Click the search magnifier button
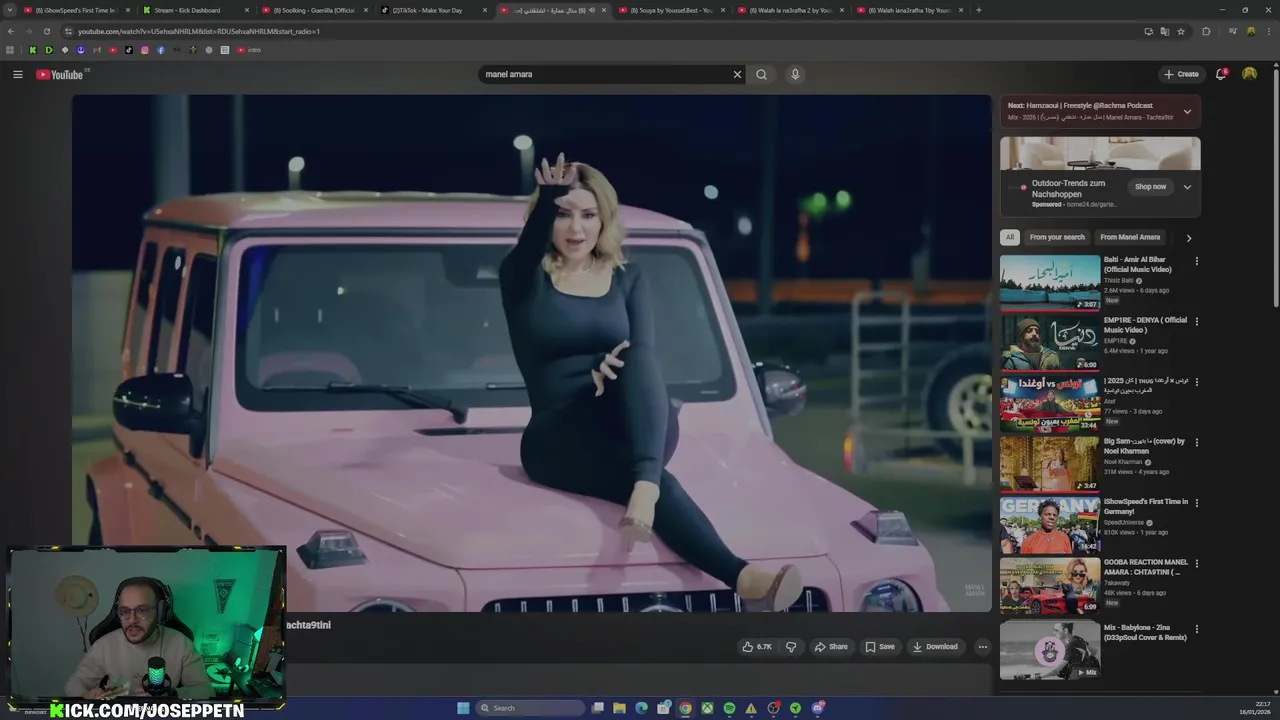The height and width of the screenshot is (720, 1280). (x=761, y=74)
